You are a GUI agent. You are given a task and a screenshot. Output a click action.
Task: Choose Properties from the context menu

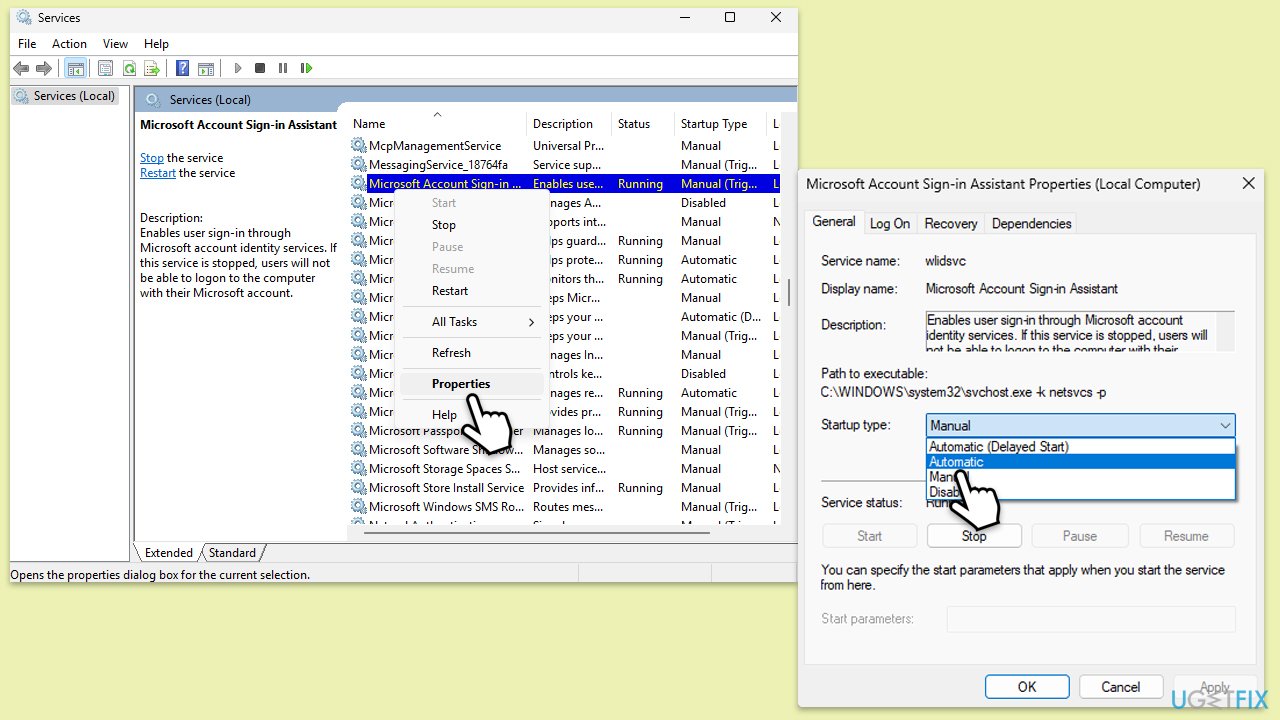pos(461,383)
